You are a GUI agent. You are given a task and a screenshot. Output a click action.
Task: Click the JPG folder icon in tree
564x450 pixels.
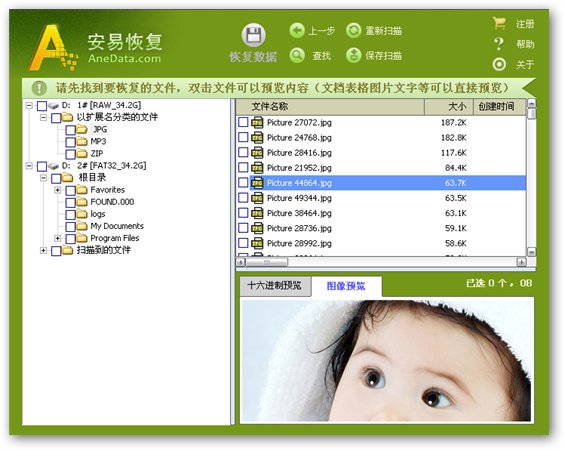[x=82, y=129]
